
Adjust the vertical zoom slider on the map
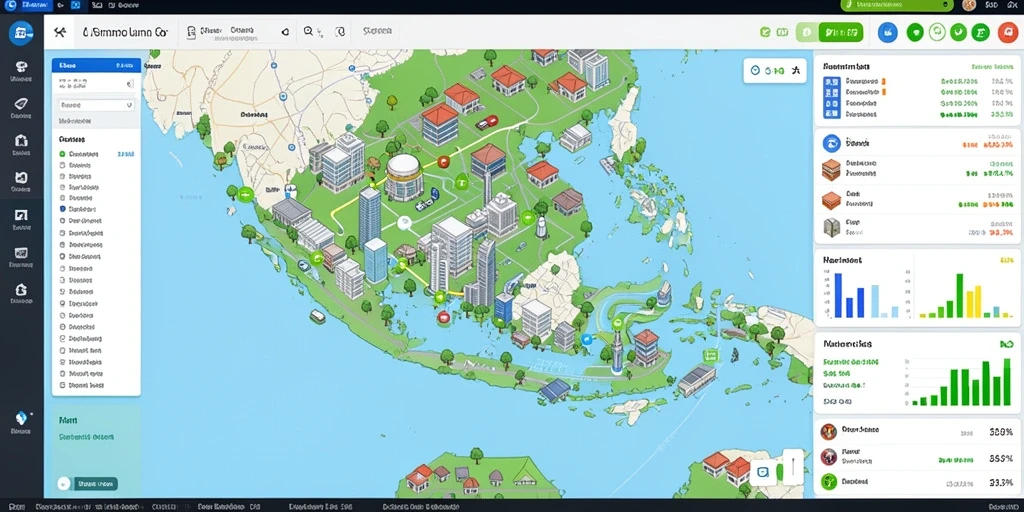point(792,466)
